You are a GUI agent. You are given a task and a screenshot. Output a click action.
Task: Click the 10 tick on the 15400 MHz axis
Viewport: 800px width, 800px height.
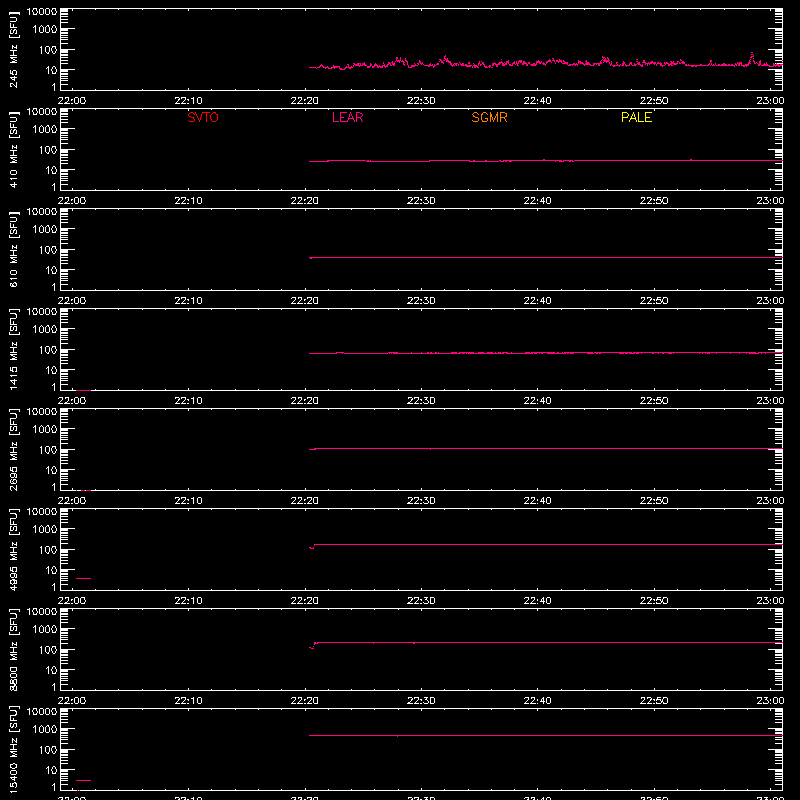coord(51,770)
